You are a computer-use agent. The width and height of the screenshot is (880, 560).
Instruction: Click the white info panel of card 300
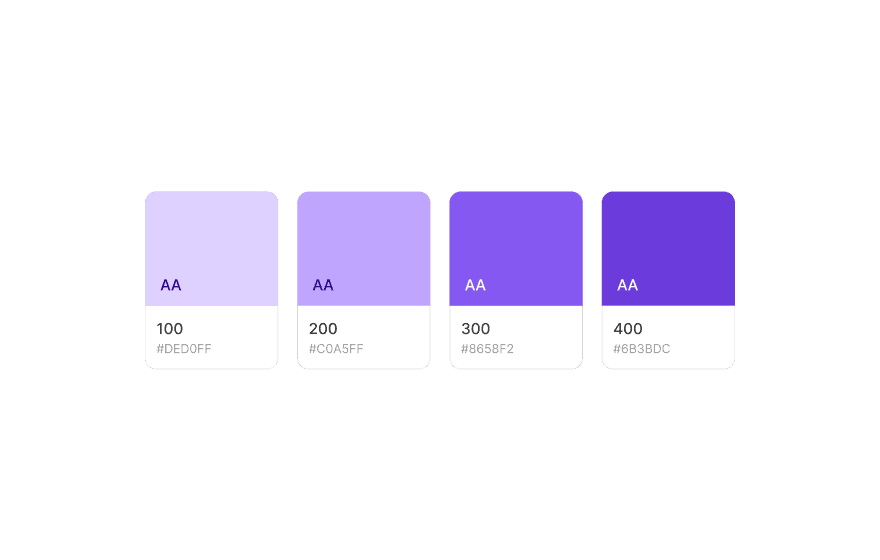[547, 338]
